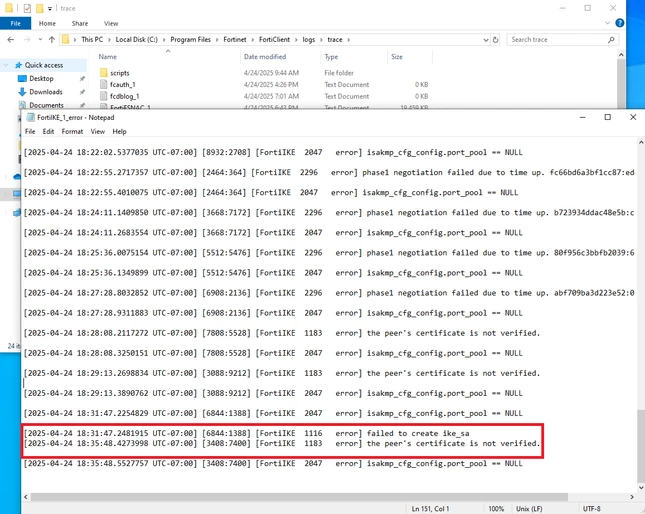Click Notepad horizontal scroll right arrow

tap(632, 497)
